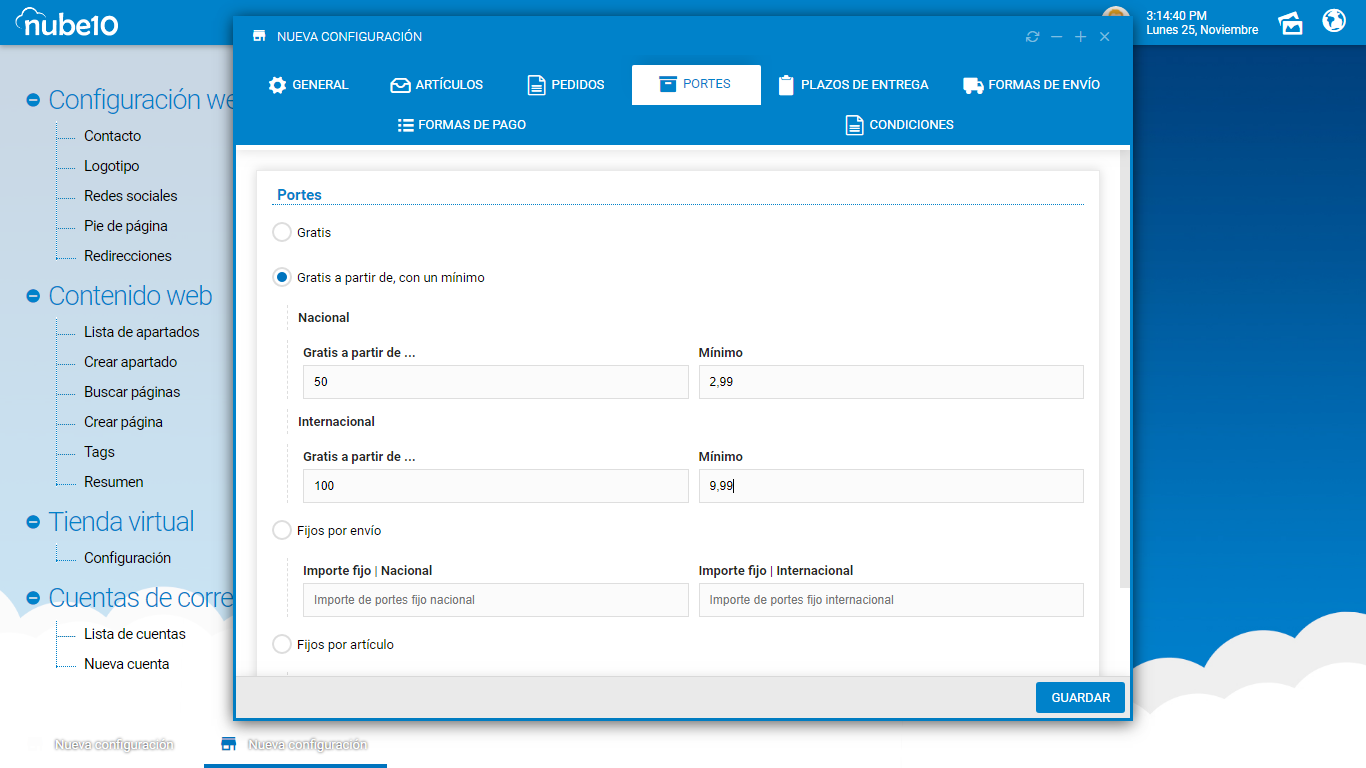Collapse the Tienda virtual section
The width and height of the screenshot is (1366, 768).
click(33, 522)
